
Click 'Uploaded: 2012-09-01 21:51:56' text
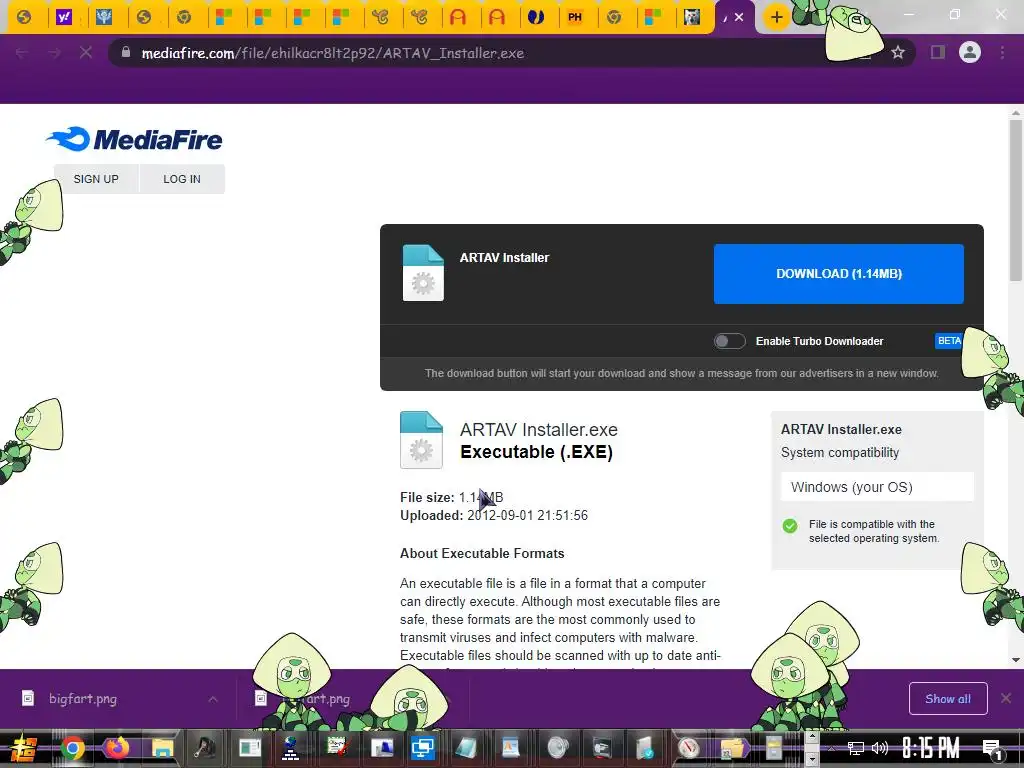click(494, 515)
